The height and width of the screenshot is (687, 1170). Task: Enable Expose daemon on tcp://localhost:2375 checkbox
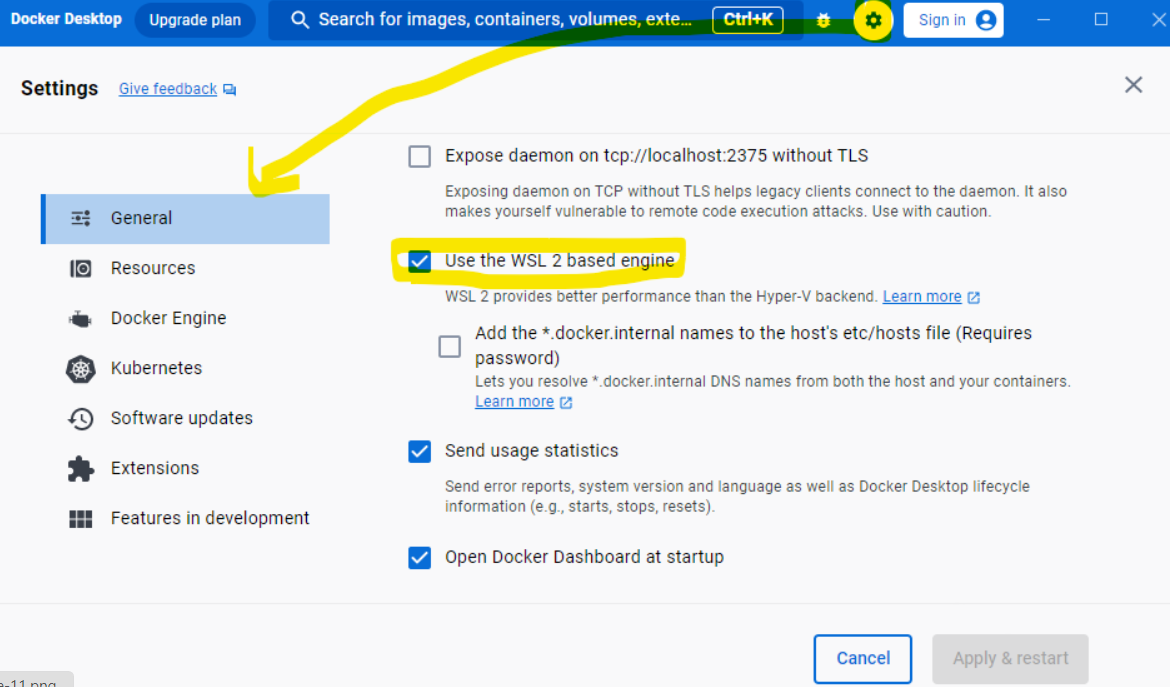419,156
